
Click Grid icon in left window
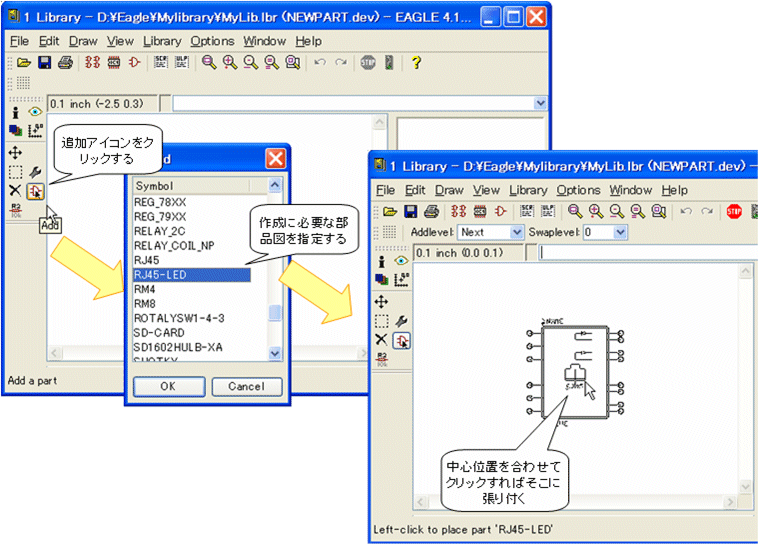(23, 83)
